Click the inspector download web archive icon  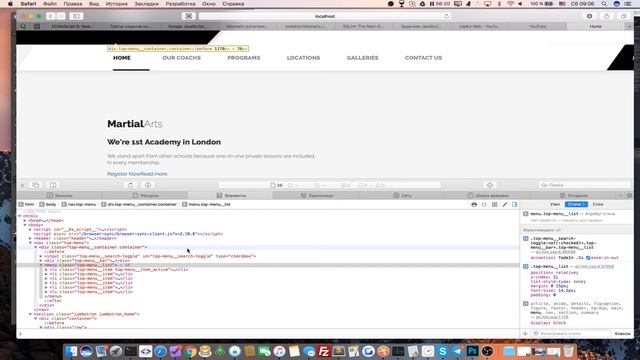click(148, 185)
